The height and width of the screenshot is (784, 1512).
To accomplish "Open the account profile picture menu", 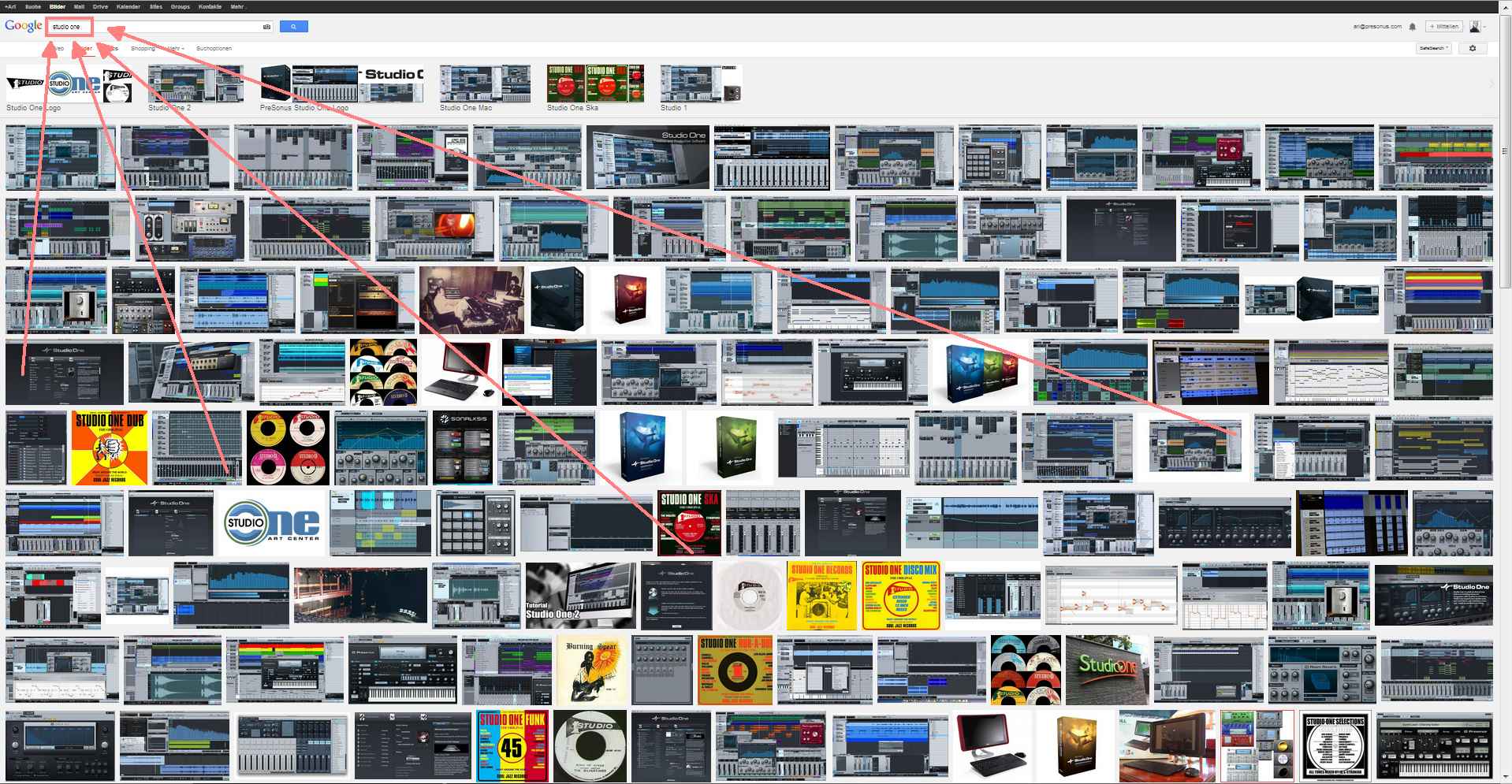I will [1476, 27].
